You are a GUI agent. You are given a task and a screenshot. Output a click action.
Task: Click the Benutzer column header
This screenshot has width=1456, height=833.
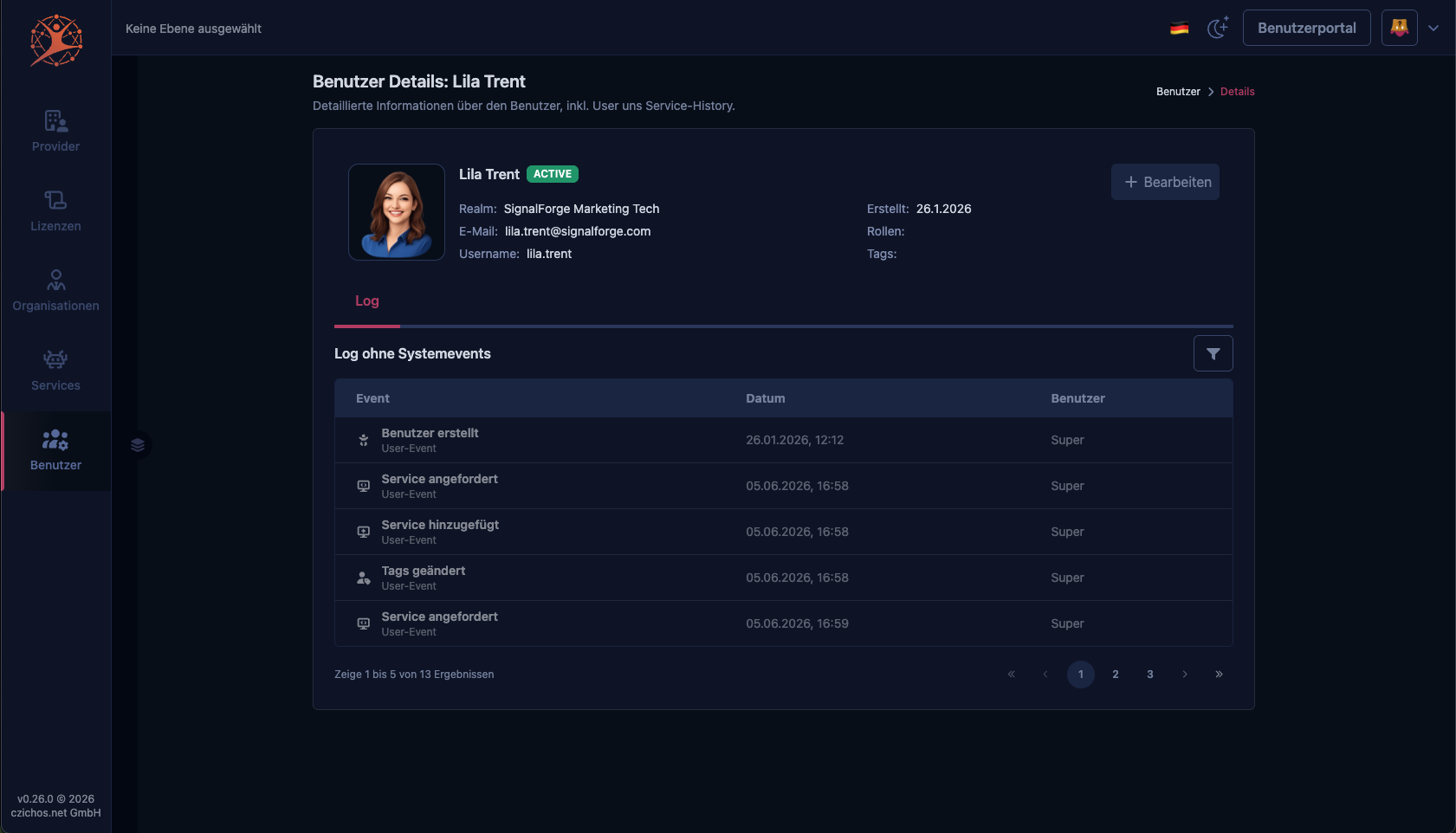click(x=1077, y=398)
